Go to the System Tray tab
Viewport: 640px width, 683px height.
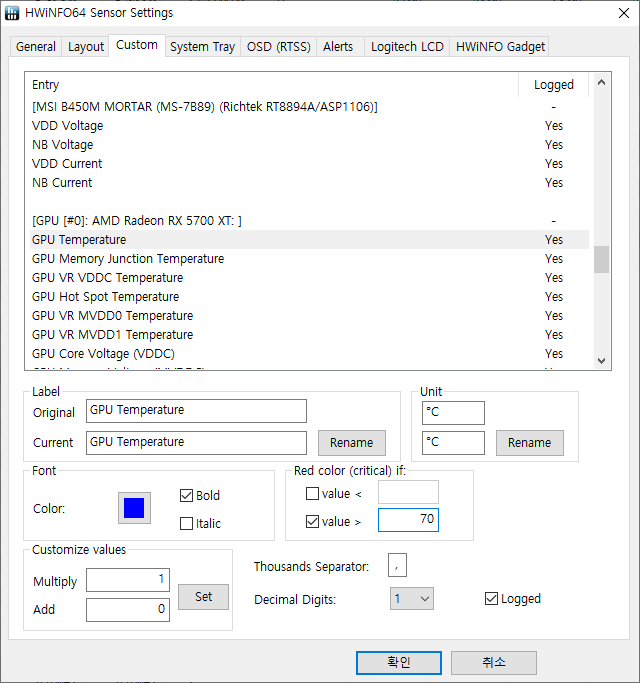pos(203,47)
